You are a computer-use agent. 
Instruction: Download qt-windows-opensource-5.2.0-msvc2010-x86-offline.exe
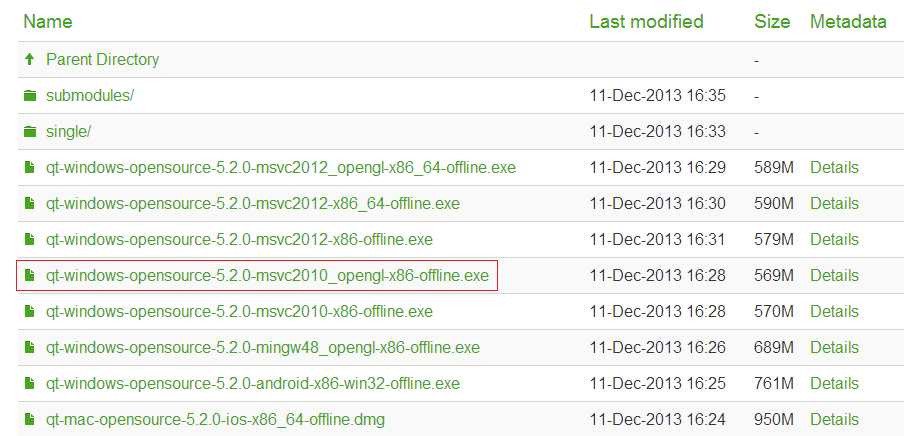pyautogui.click(x=239, y=312)
